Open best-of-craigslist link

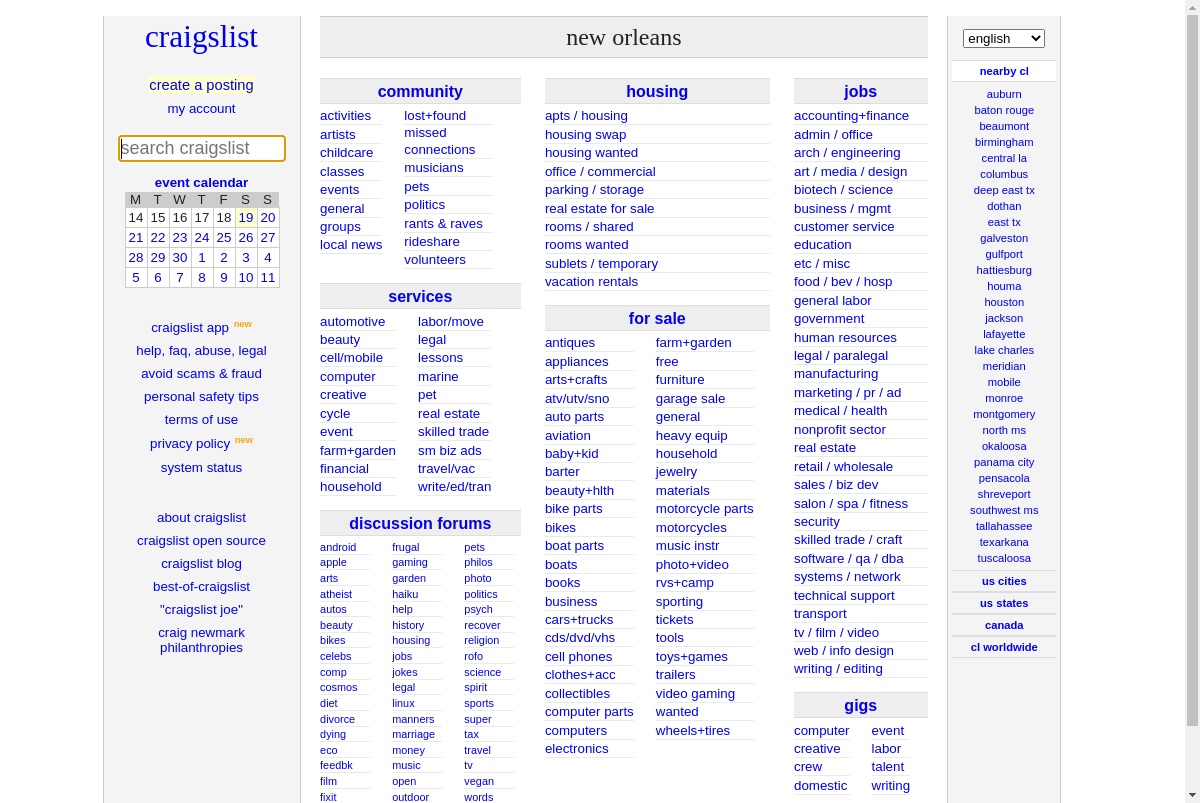point(201,587)
